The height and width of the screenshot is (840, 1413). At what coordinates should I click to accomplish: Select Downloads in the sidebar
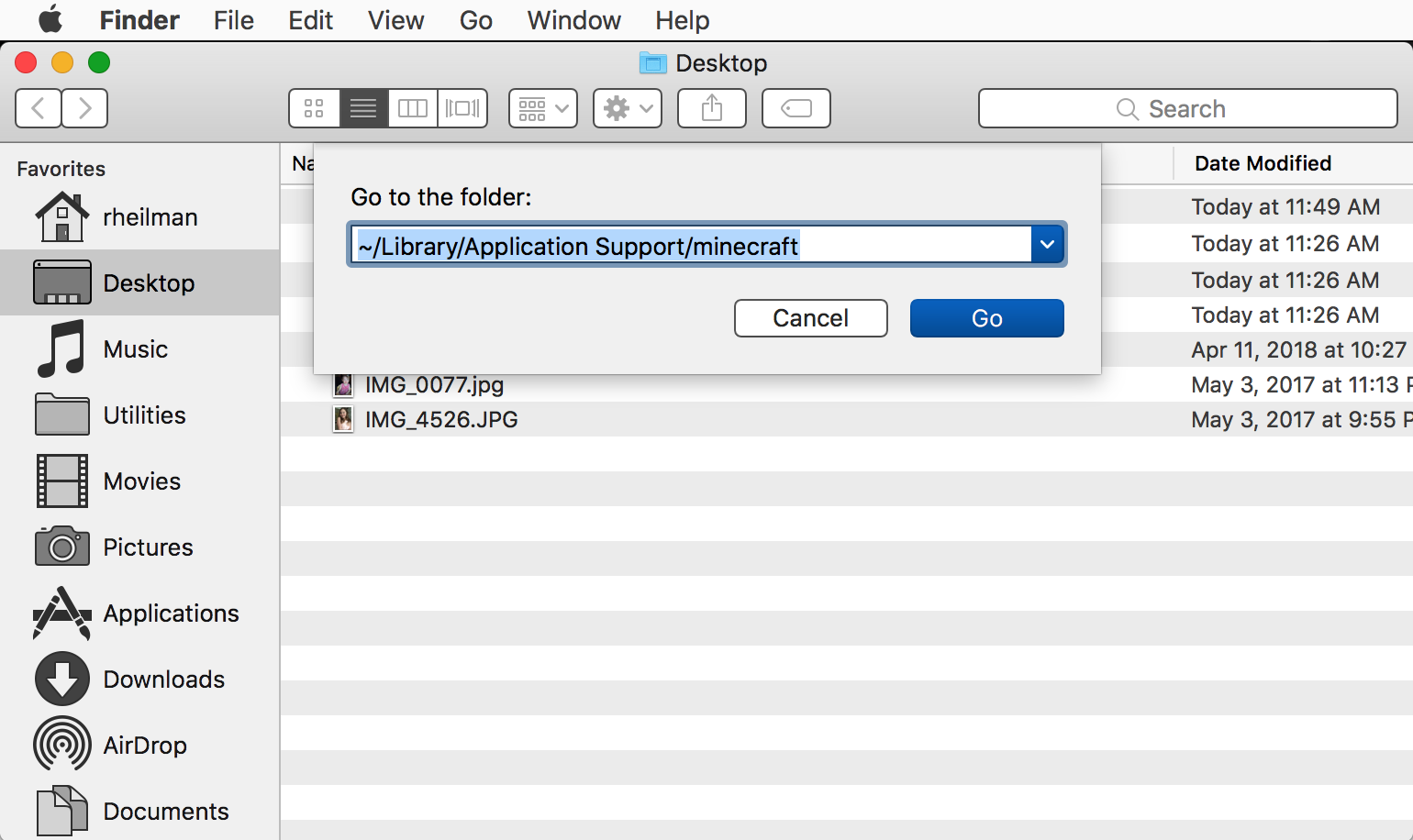163,679
